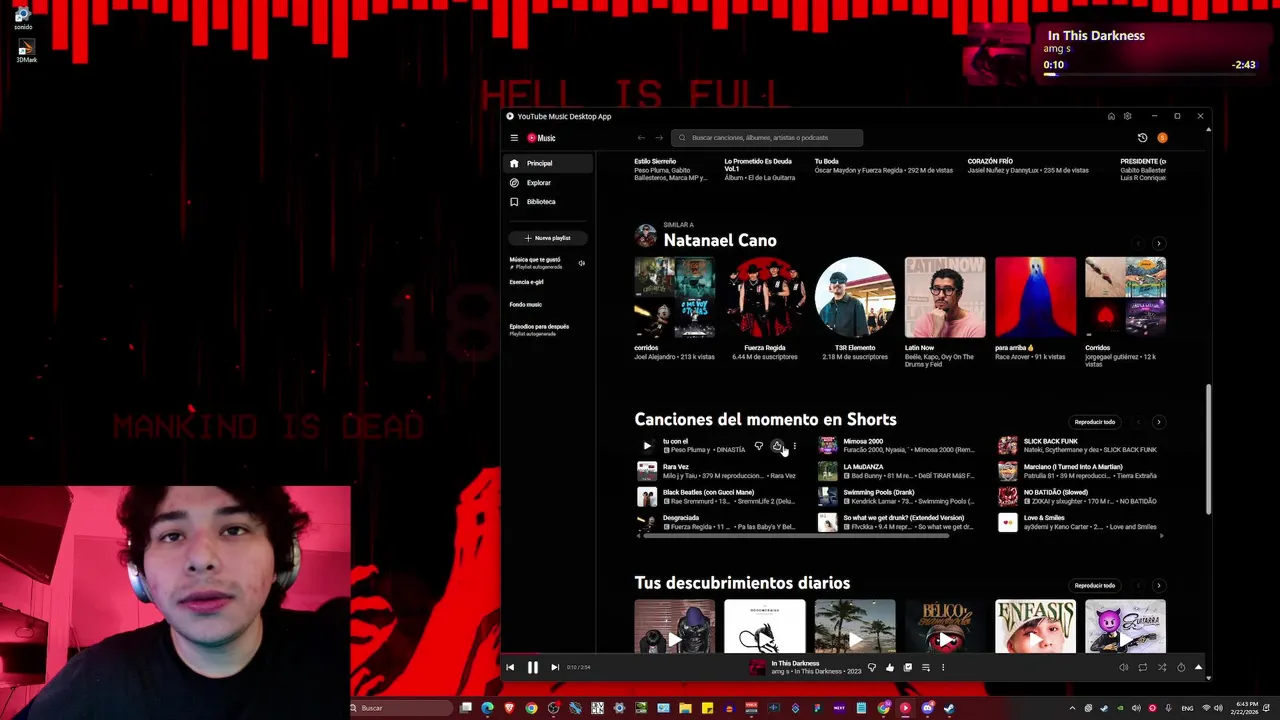Go back with the left arrow
1280x720 pixels.
pyautogui.click(x=641, y=138)
